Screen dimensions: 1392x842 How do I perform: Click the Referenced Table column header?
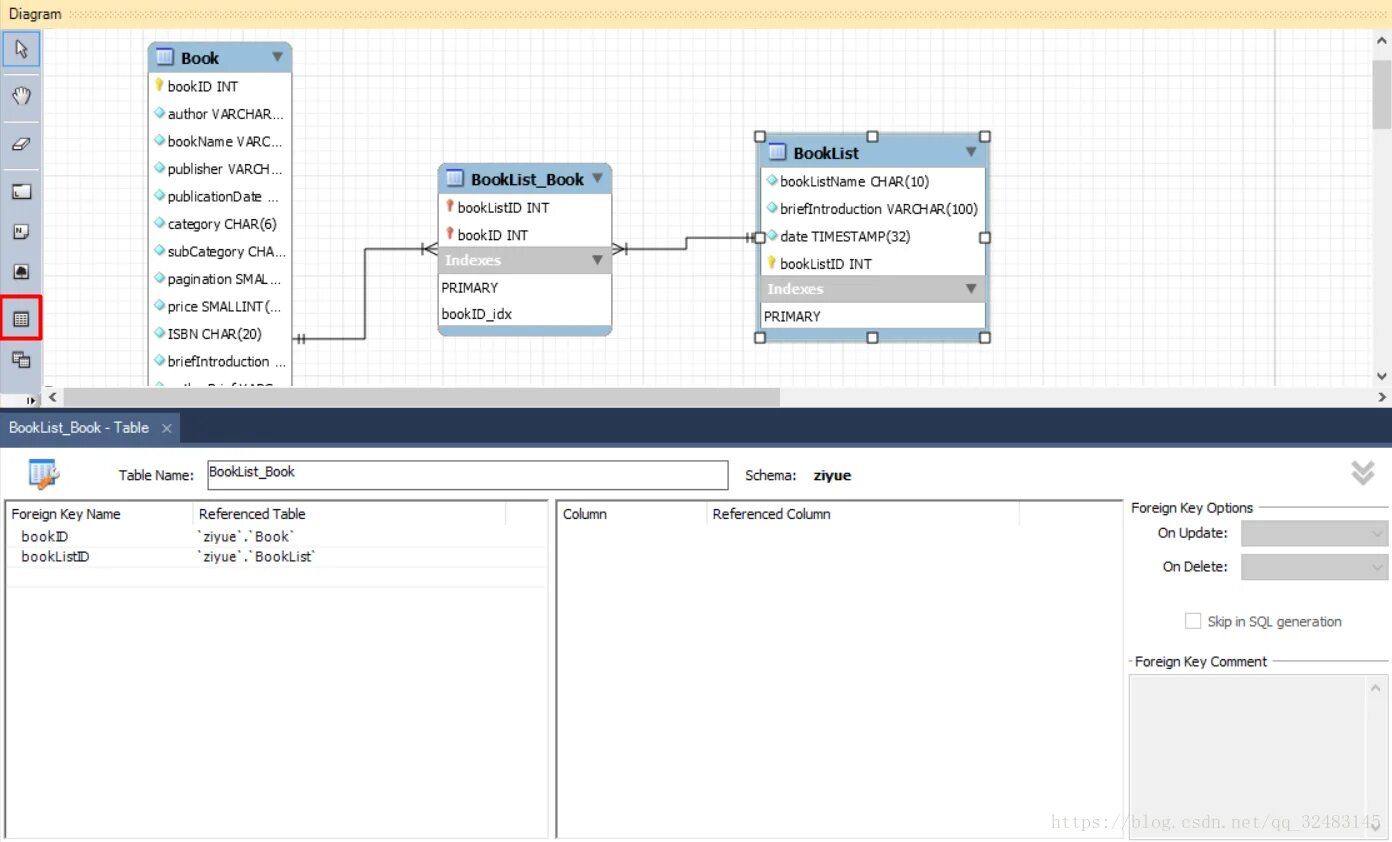coord(350,514)
